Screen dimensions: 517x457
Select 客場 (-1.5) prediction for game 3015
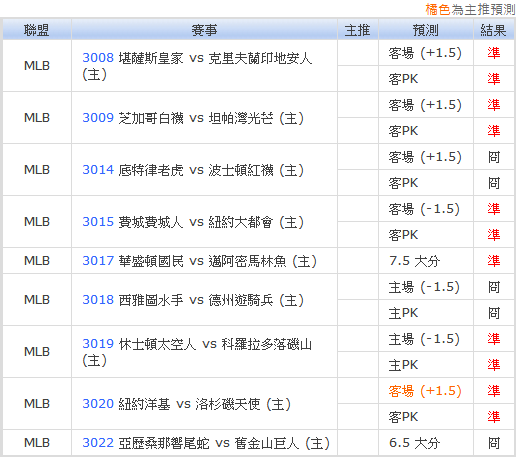point(424,209)
